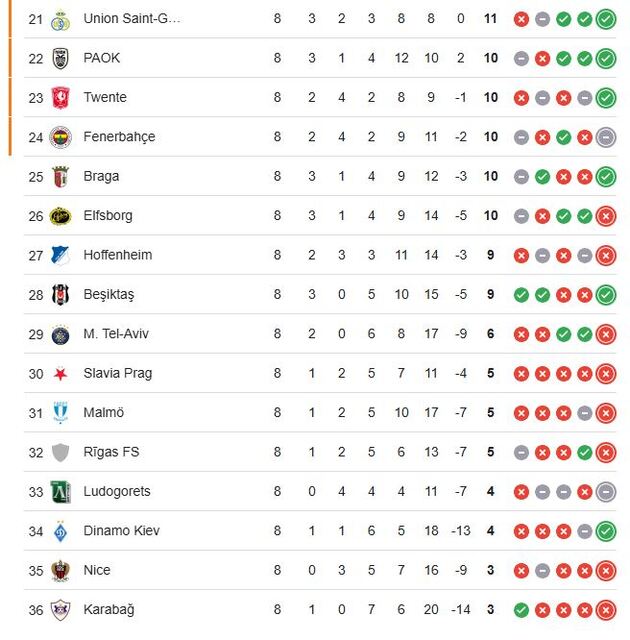The width and height of the screenshot is (630, 640).
Task: Select the Ludogorets team name
Action: click(x=116, y=491)
